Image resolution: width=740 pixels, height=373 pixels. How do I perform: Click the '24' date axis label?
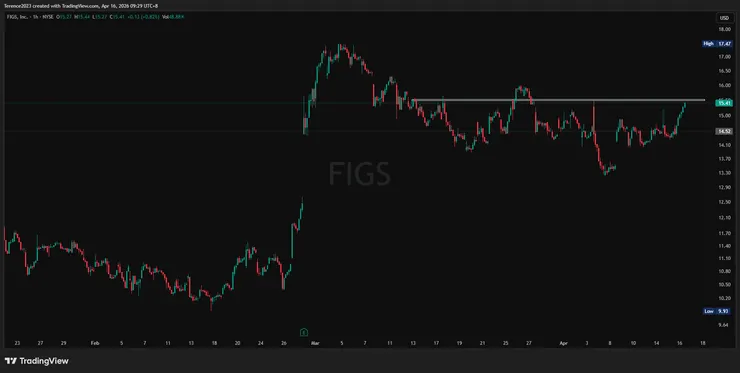[261, 343]
